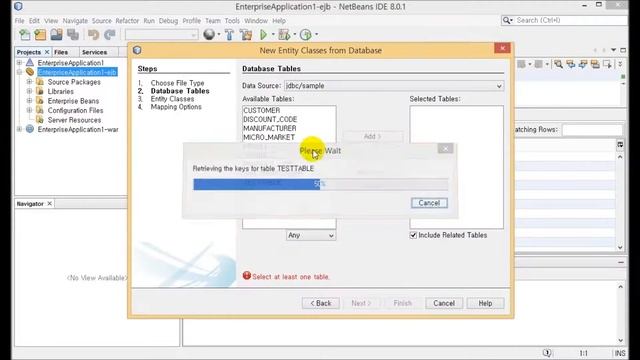The width and height of the screenshot is (640, 360).
Task: Click the Debug Project icon
Action: tap(284, 35)
